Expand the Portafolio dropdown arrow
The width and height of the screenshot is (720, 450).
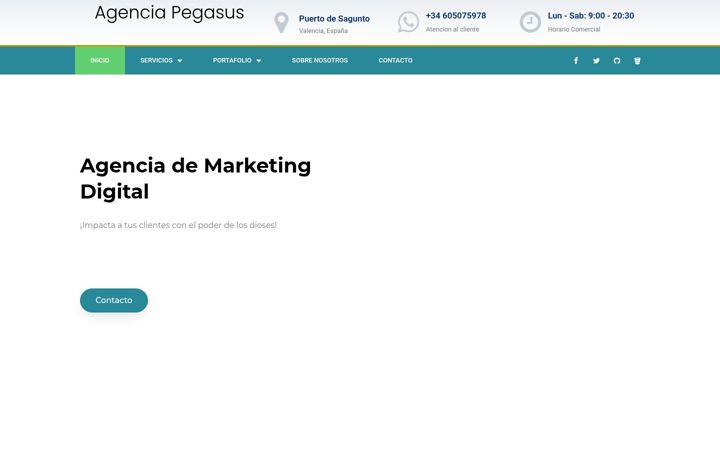[259, 61]
